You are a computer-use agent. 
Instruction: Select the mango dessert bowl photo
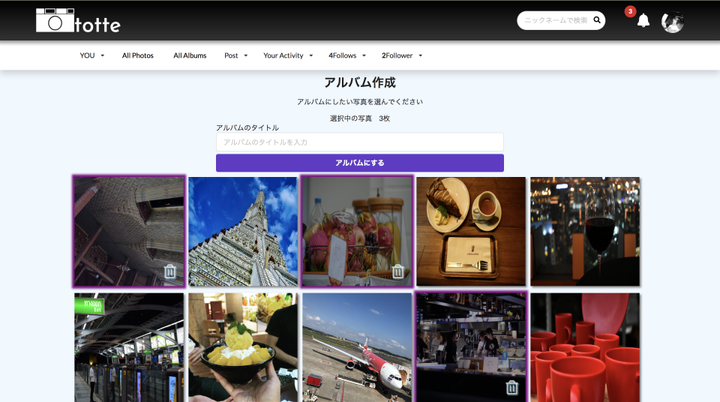(x=243, y=348)
